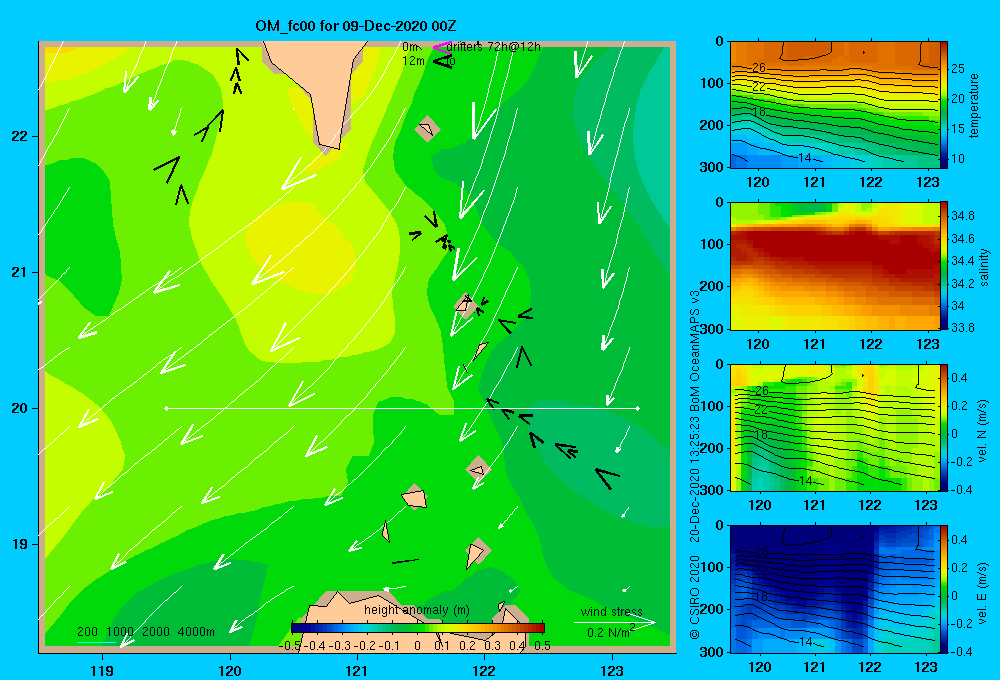Click latitude label 20 on main map axis

tap(20, 408)
